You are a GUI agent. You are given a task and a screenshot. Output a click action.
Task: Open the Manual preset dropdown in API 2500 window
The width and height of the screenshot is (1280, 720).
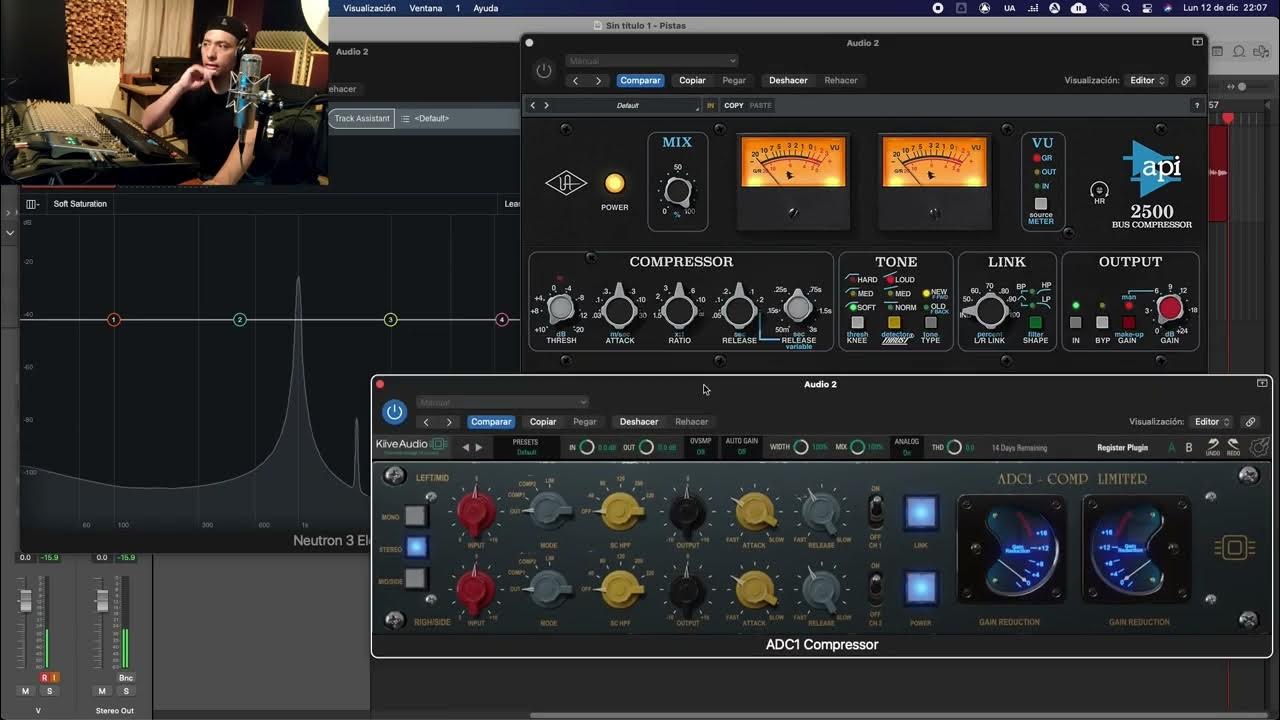[x=651, y=61]
